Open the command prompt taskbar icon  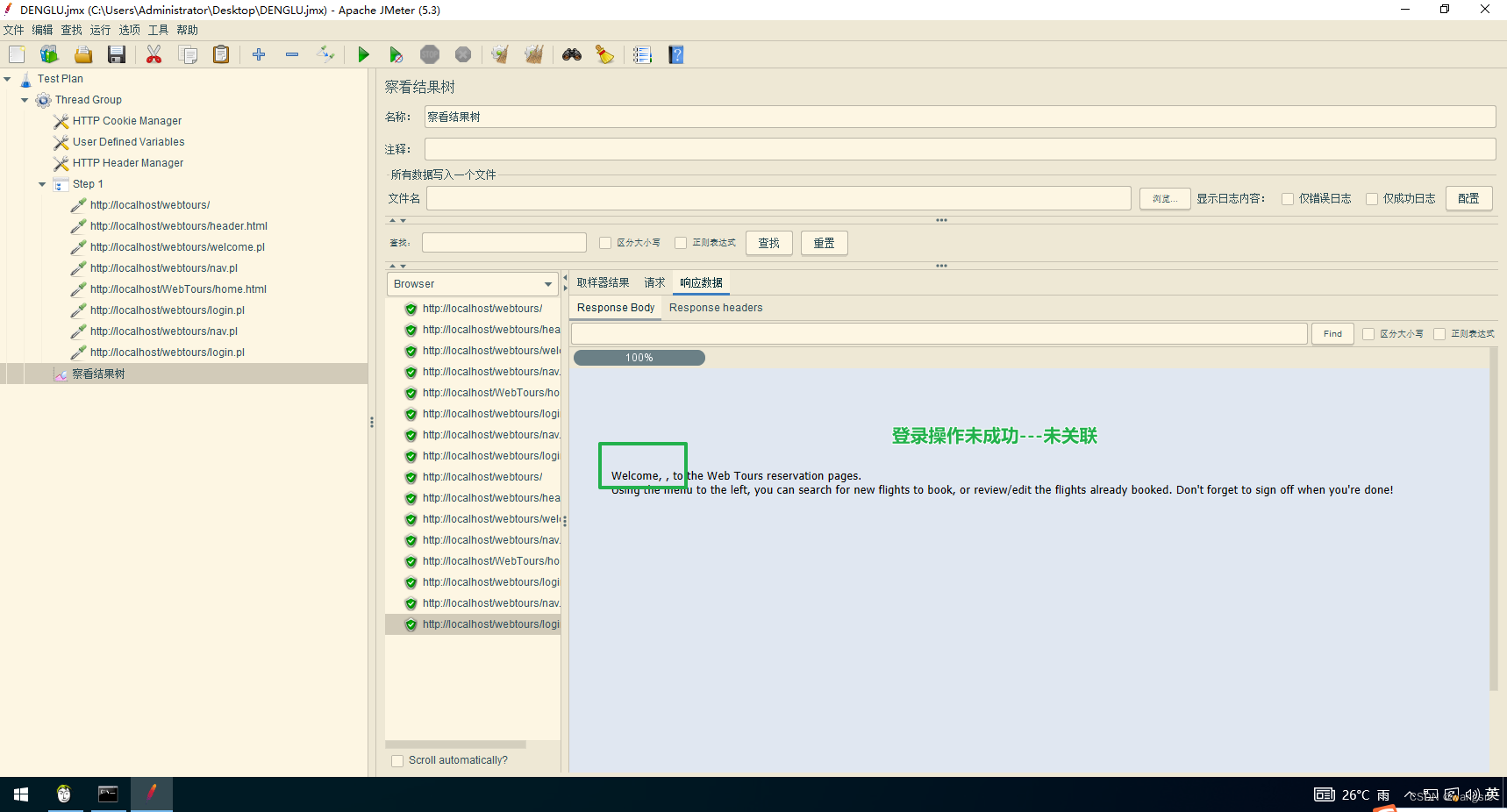(x=108, y=794)
